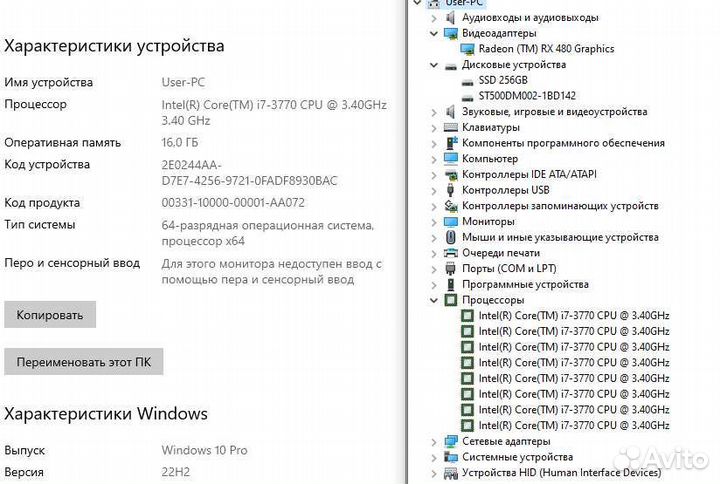This screenshot has height=484, width=720.
Task: Click device ID value starting 2E0244AA
Action: tap(249, 173)
